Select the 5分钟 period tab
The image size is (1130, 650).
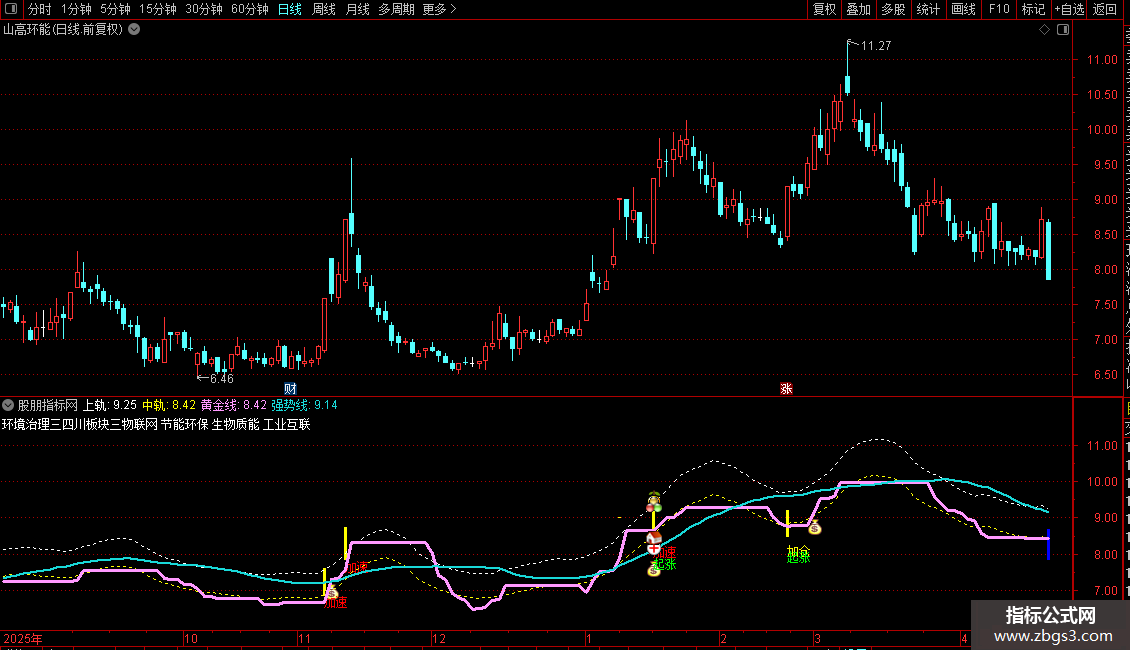(x=115, y=9)
